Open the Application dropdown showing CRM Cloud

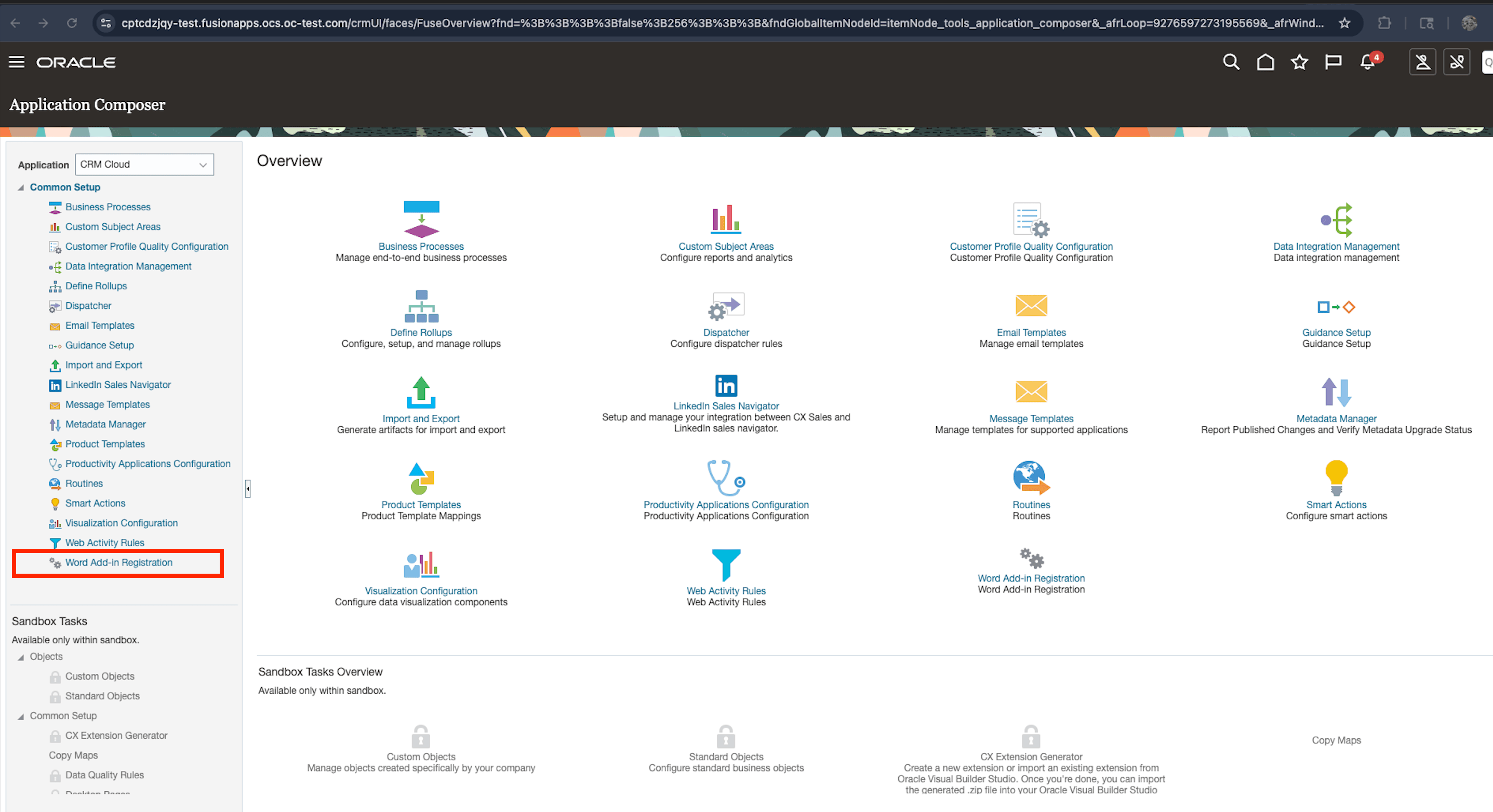click(x=144, y=165)
